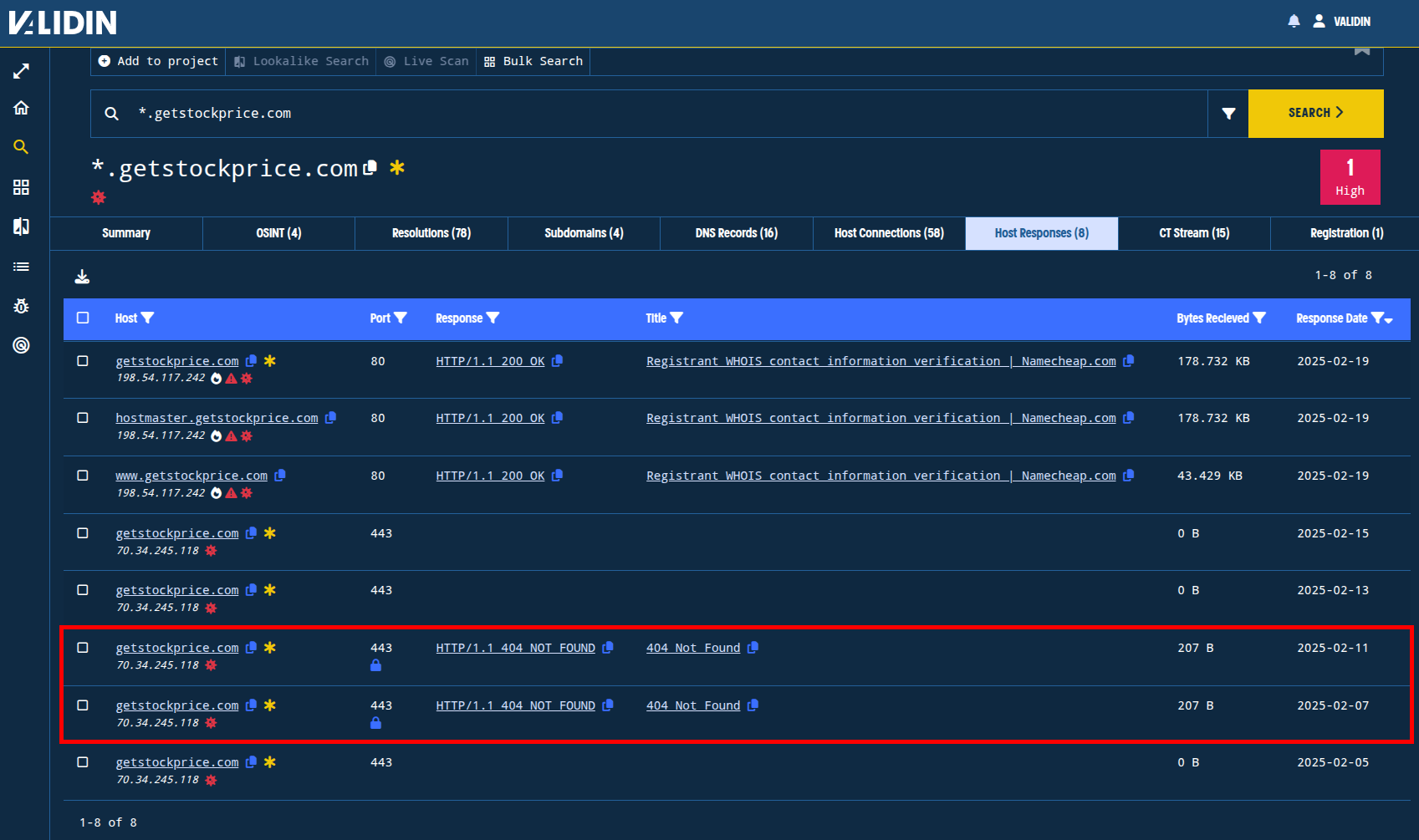Viewport: 1419px width, 840px height.
Task: Filter the Port column
Action: pyautogui.click(x=401, y=318)
